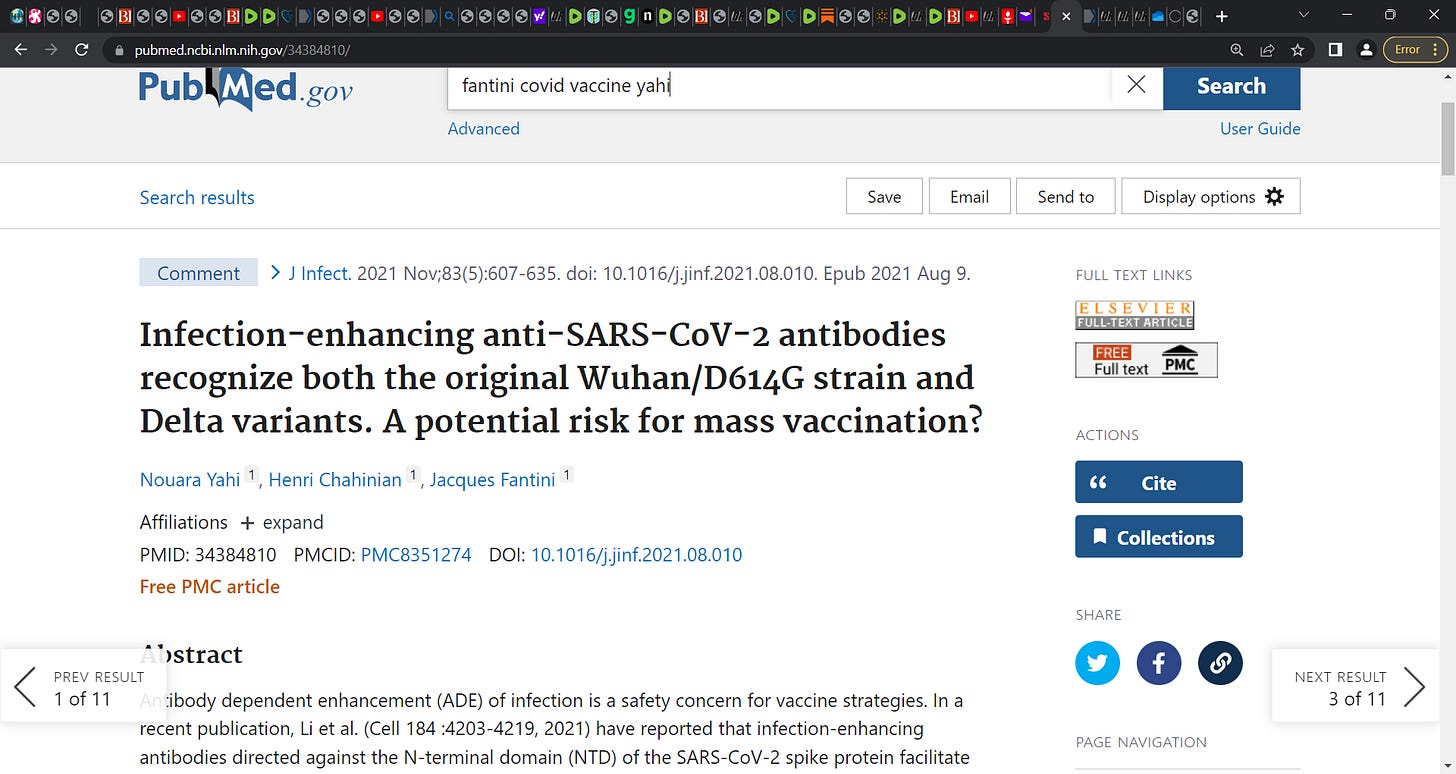Advance to Next Result 3 of 11
Image resolution: width=1456 pixels, height=774 pixels.
pyautogui.click(x=1356, y=686)
